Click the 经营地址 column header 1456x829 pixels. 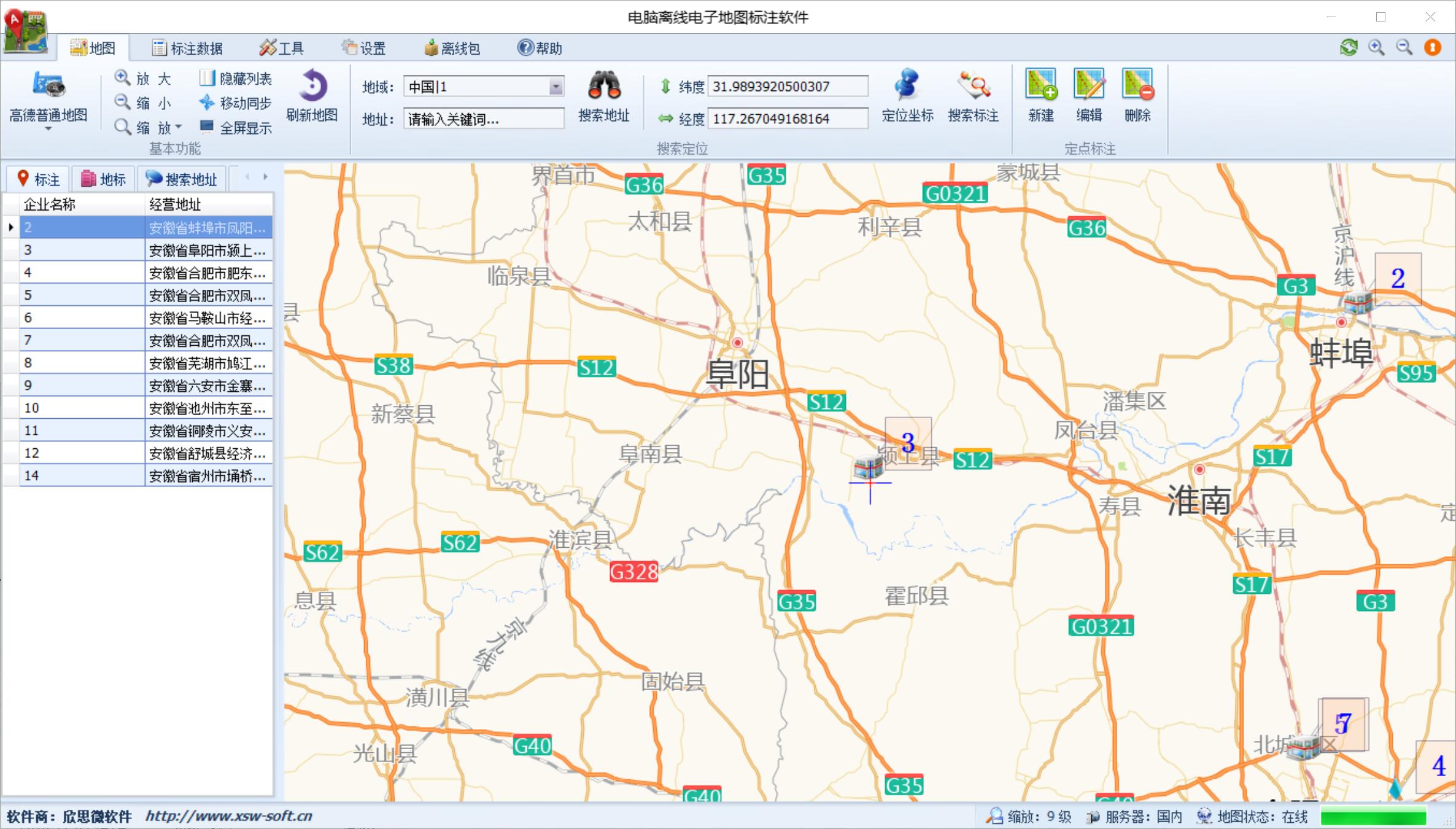209,204
